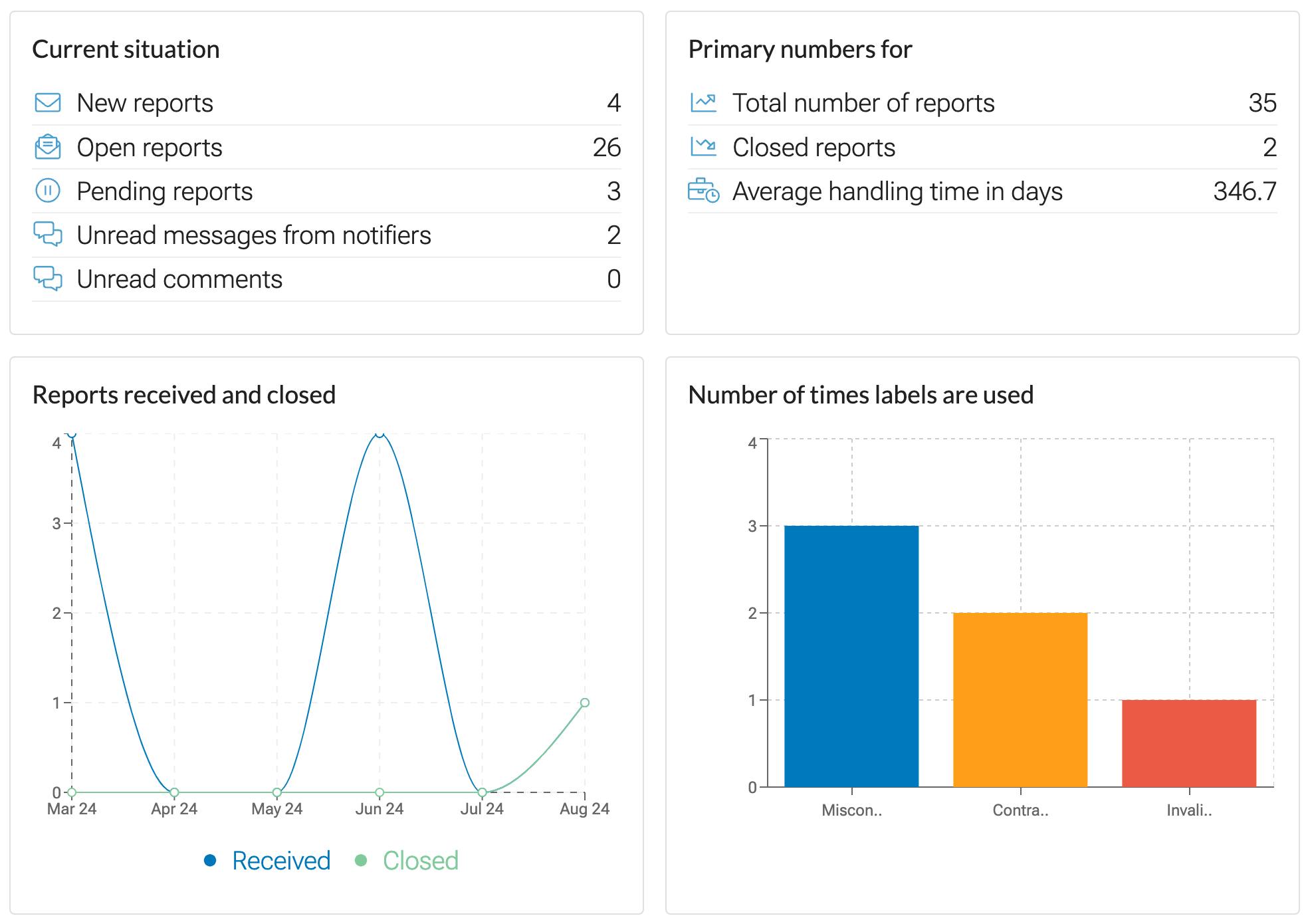The width and height of the screenshot is (1308, 924).
Task: Click the Invali.. axis label
Action: (x=1189, y=810)
